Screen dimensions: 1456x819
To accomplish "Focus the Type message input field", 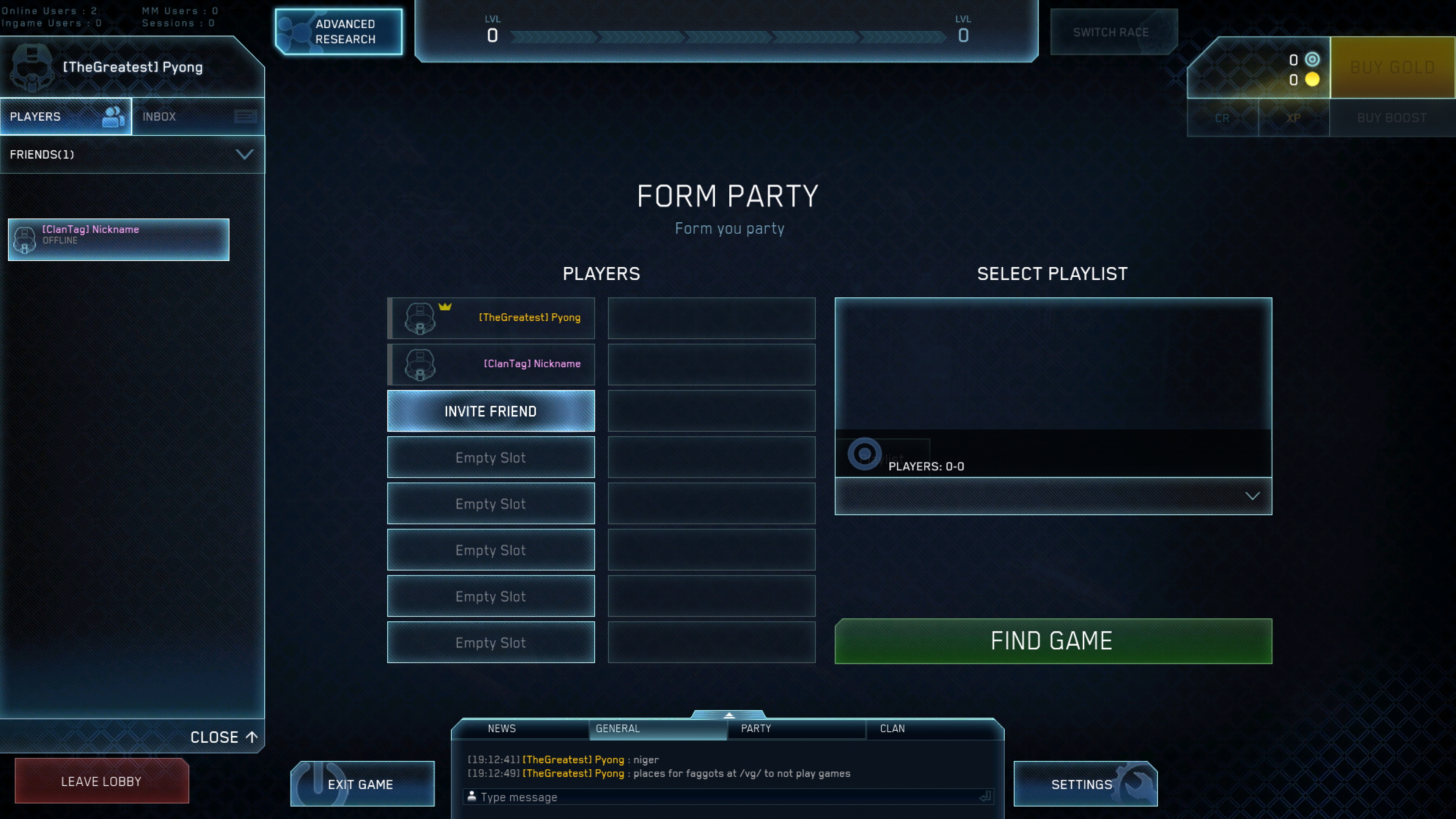I will [x=728, y=797].
